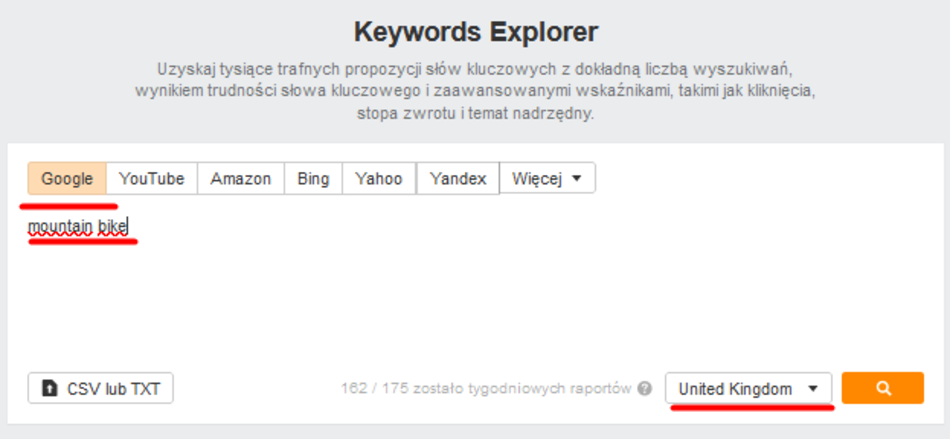Pick the Yandex tab
This screenshot has height=439, width=950.
(x=457, y=179)
